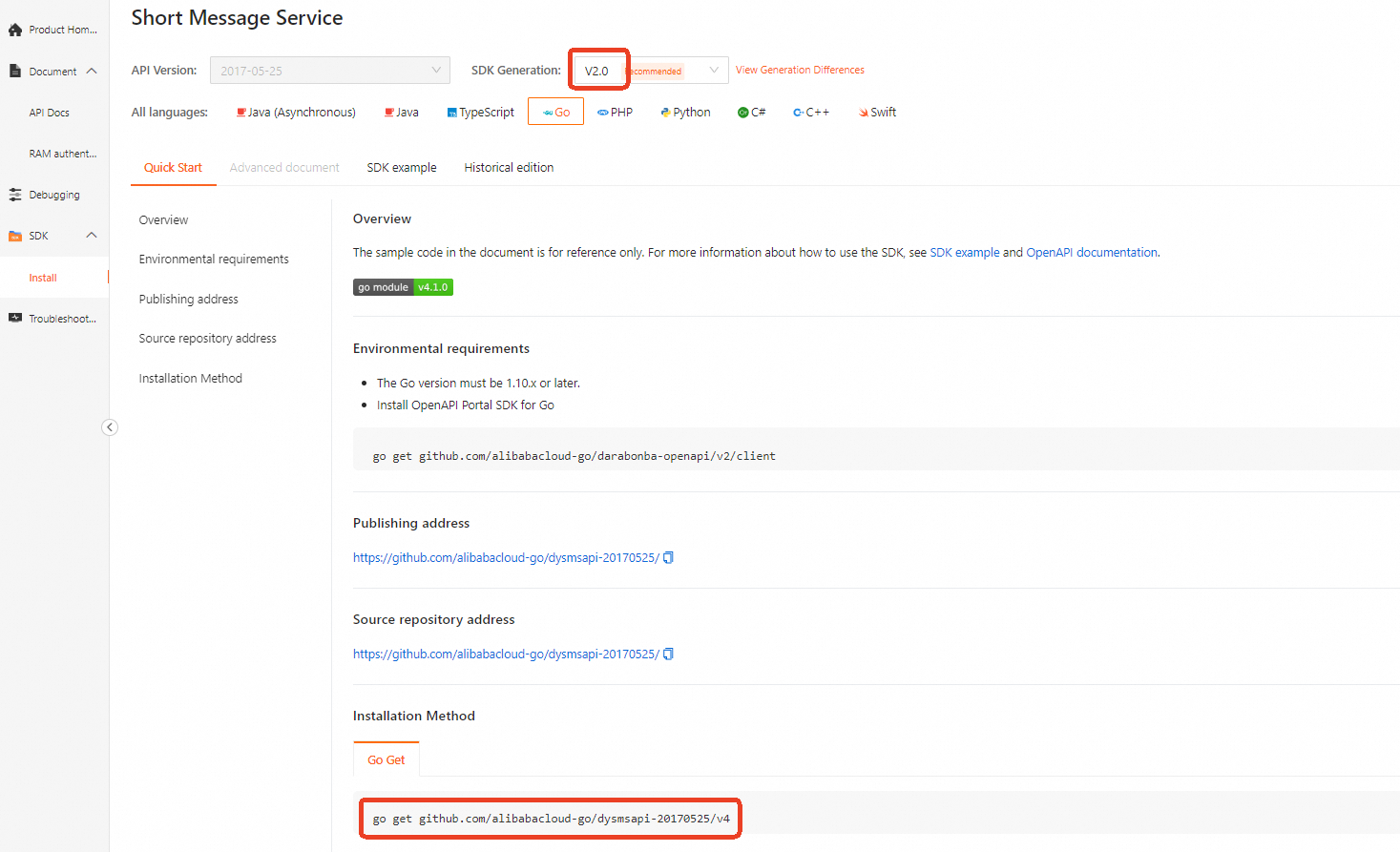Select the Python language option
Screen dimensions: 1400x852
[685, 112]
